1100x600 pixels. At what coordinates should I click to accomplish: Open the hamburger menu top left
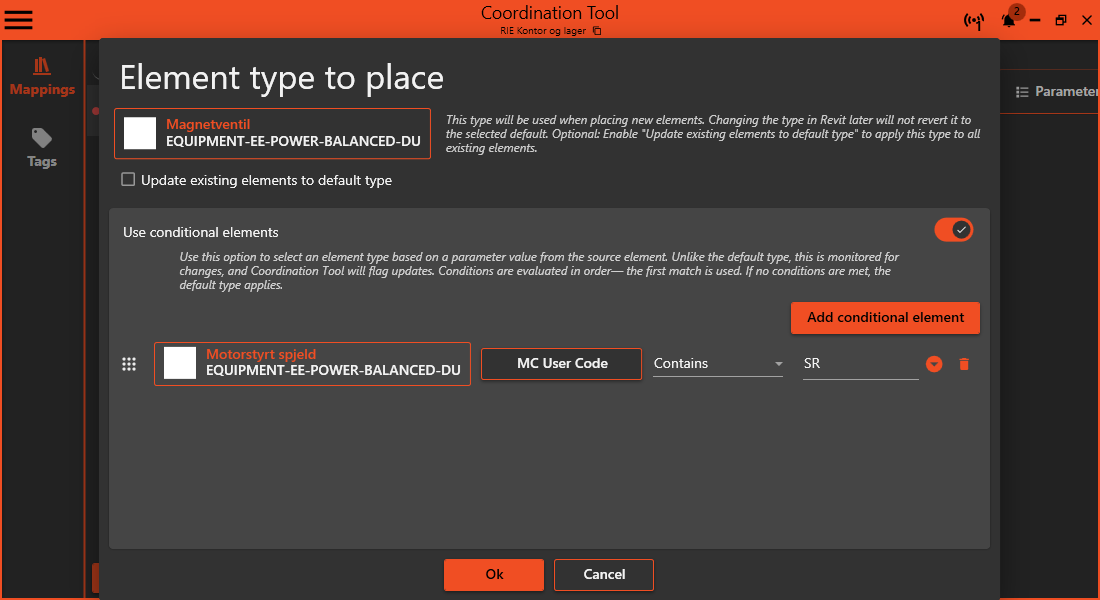click(x=18, y=20)
